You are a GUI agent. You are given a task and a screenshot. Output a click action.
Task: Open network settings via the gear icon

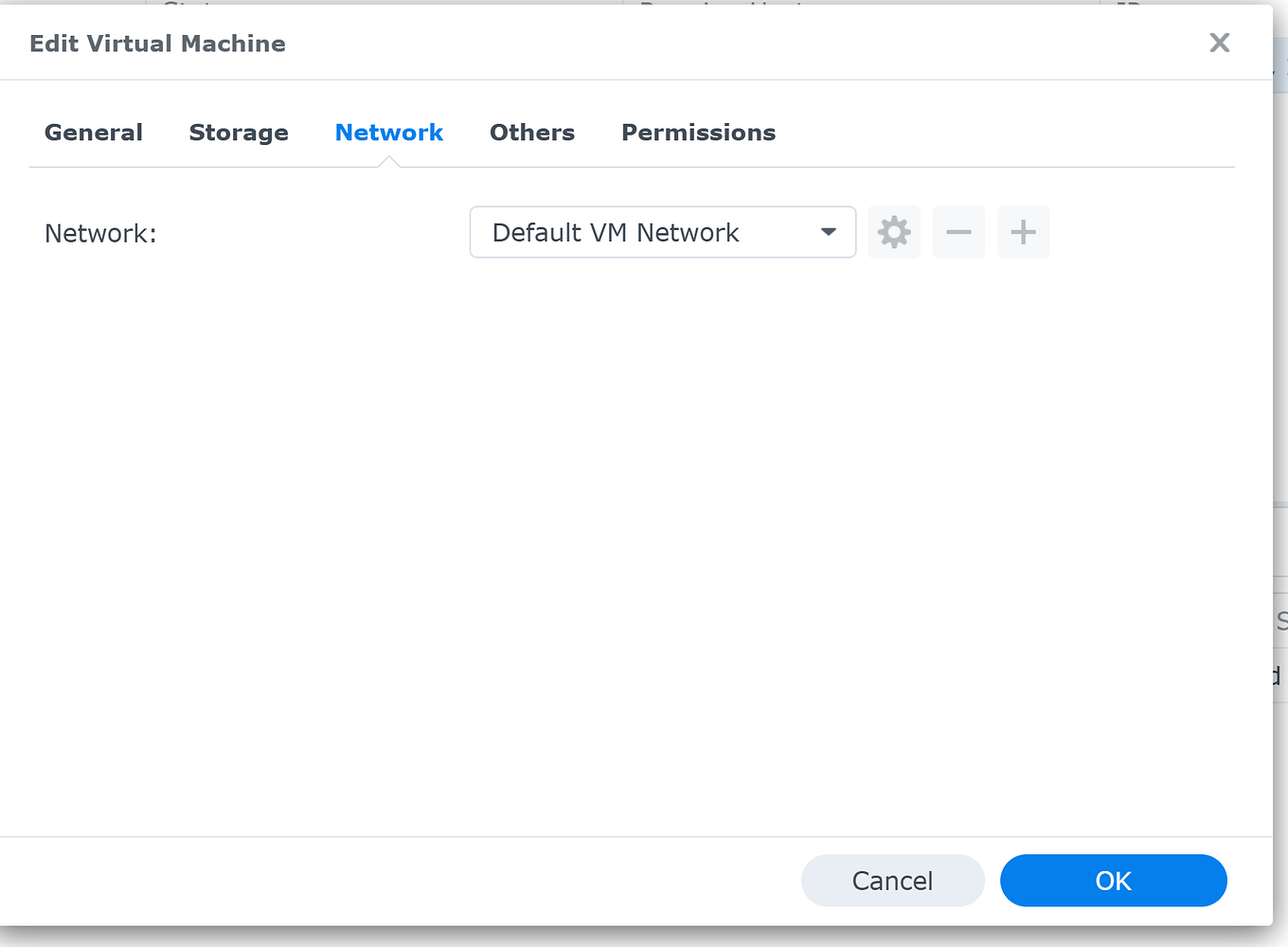(x=894, y=232)
